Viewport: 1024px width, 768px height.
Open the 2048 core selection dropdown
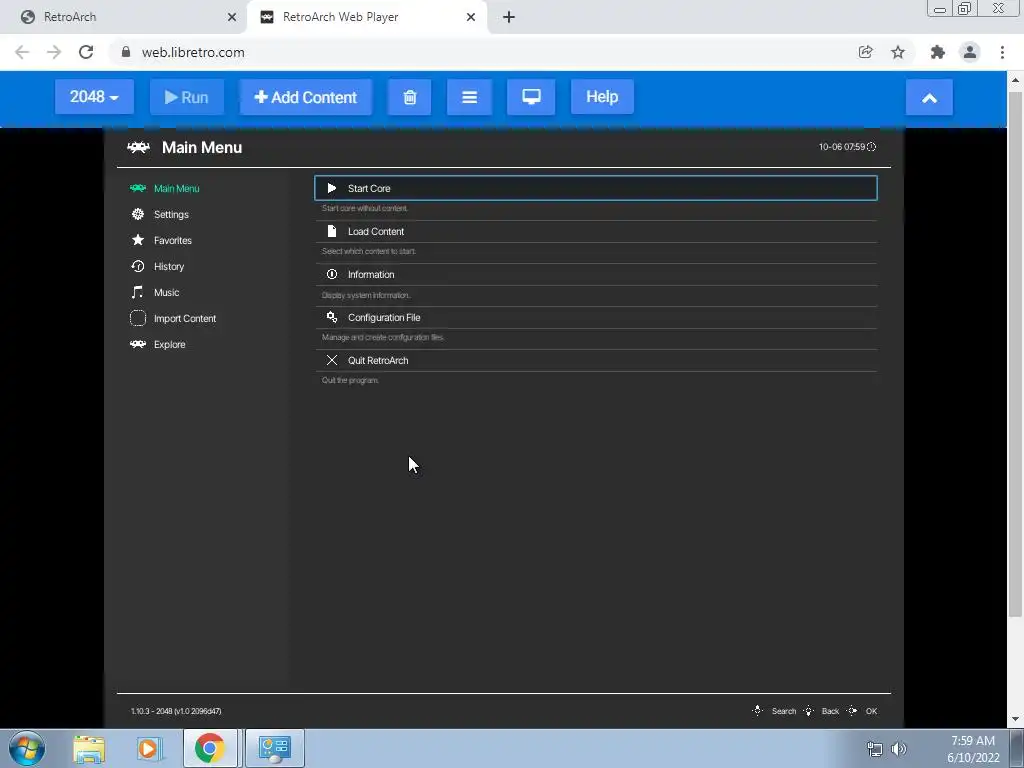pyautogui.click(x=94, y=97)
